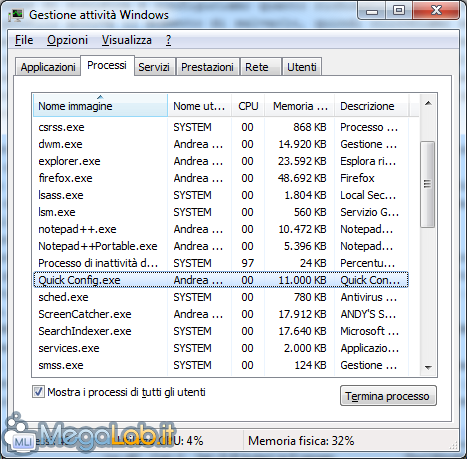
Task: Open the File menu
Action: click(24, 40)
